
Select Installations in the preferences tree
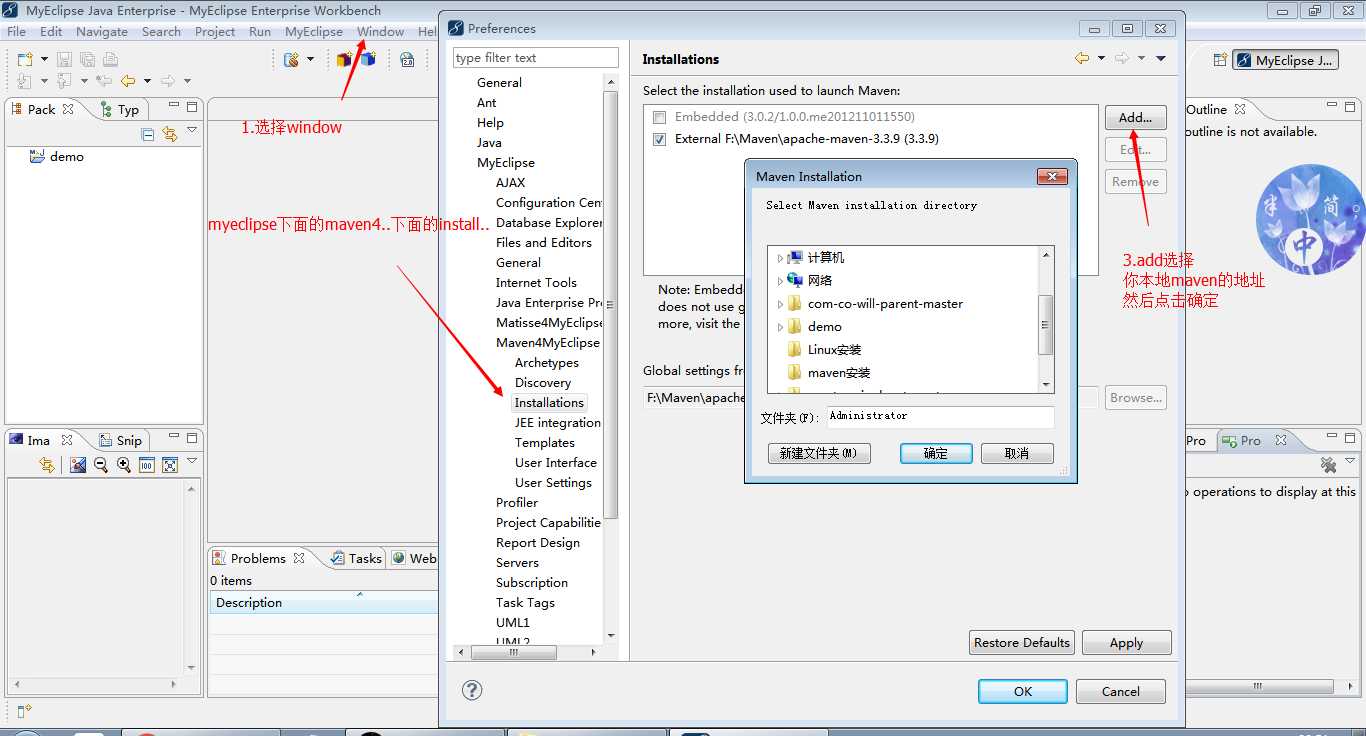tap(549, 402)
